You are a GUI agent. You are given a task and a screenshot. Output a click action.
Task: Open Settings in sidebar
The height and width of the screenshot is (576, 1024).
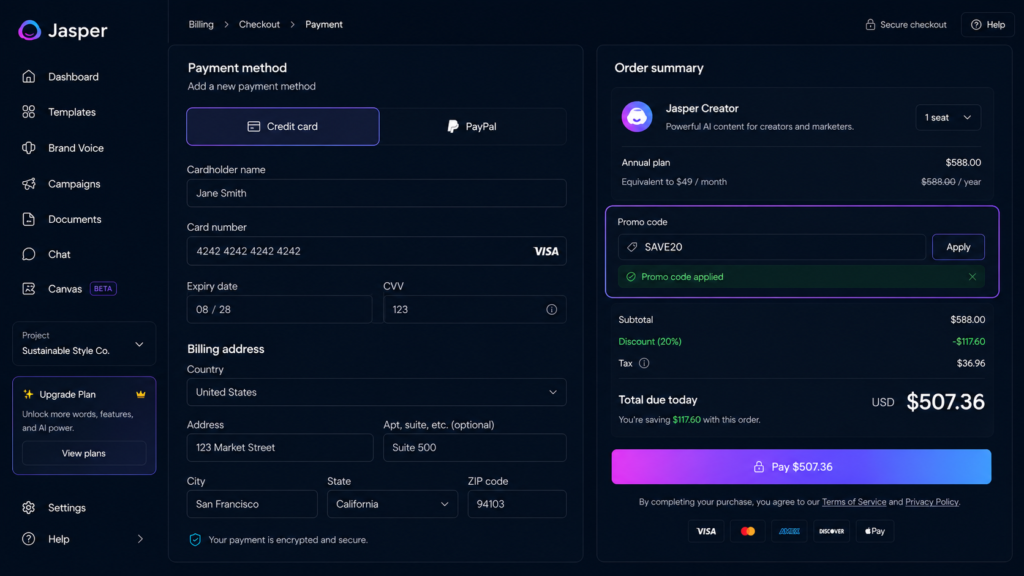coord(67,507)
